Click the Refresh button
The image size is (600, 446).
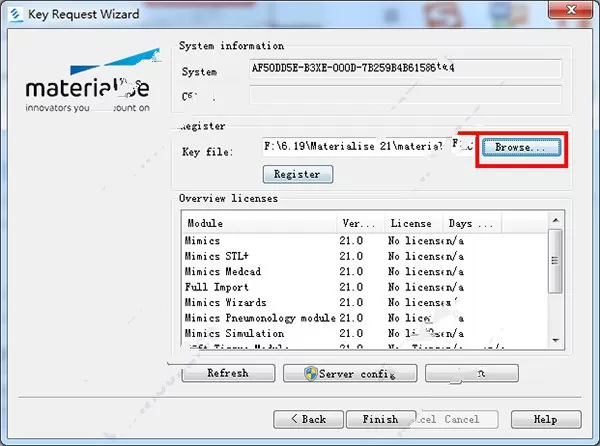click(x=228, y=373)
